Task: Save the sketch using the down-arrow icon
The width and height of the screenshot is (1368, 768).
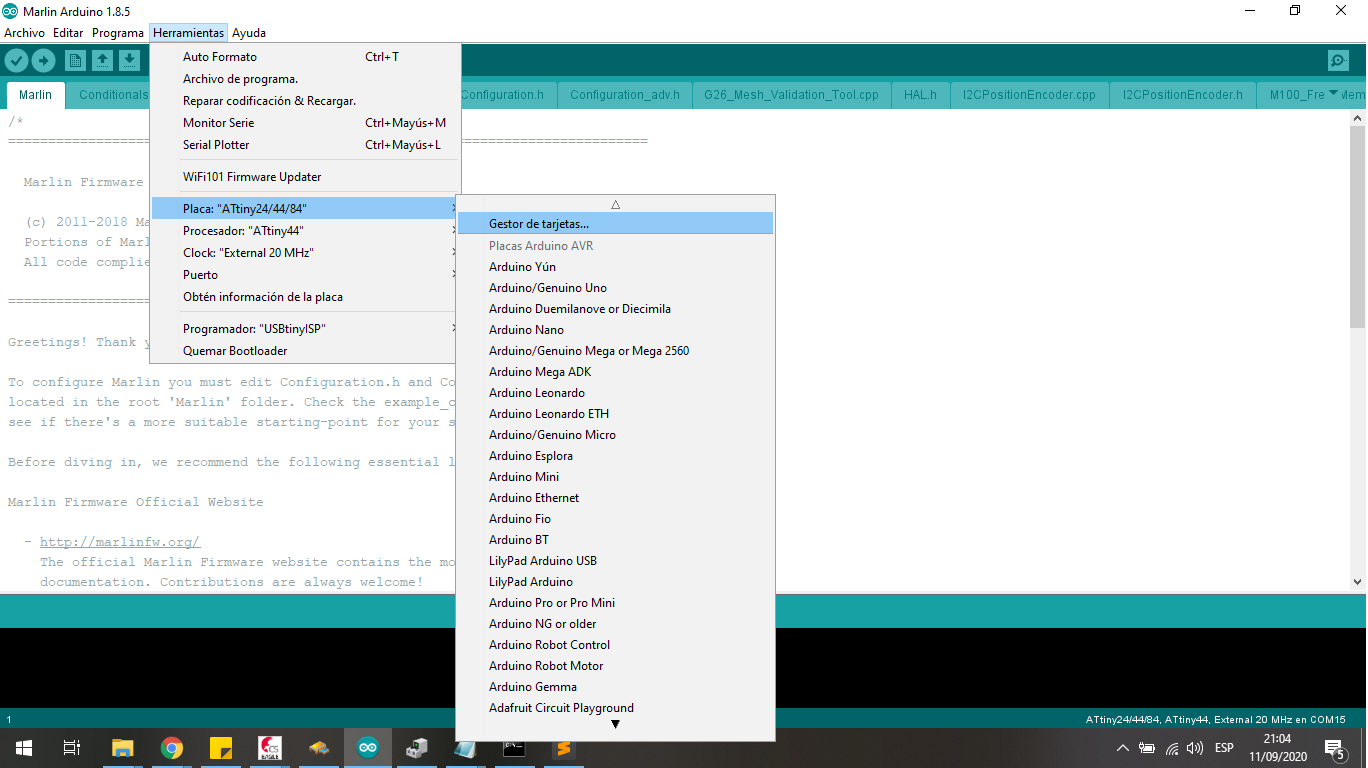Action: coord(129,61)
